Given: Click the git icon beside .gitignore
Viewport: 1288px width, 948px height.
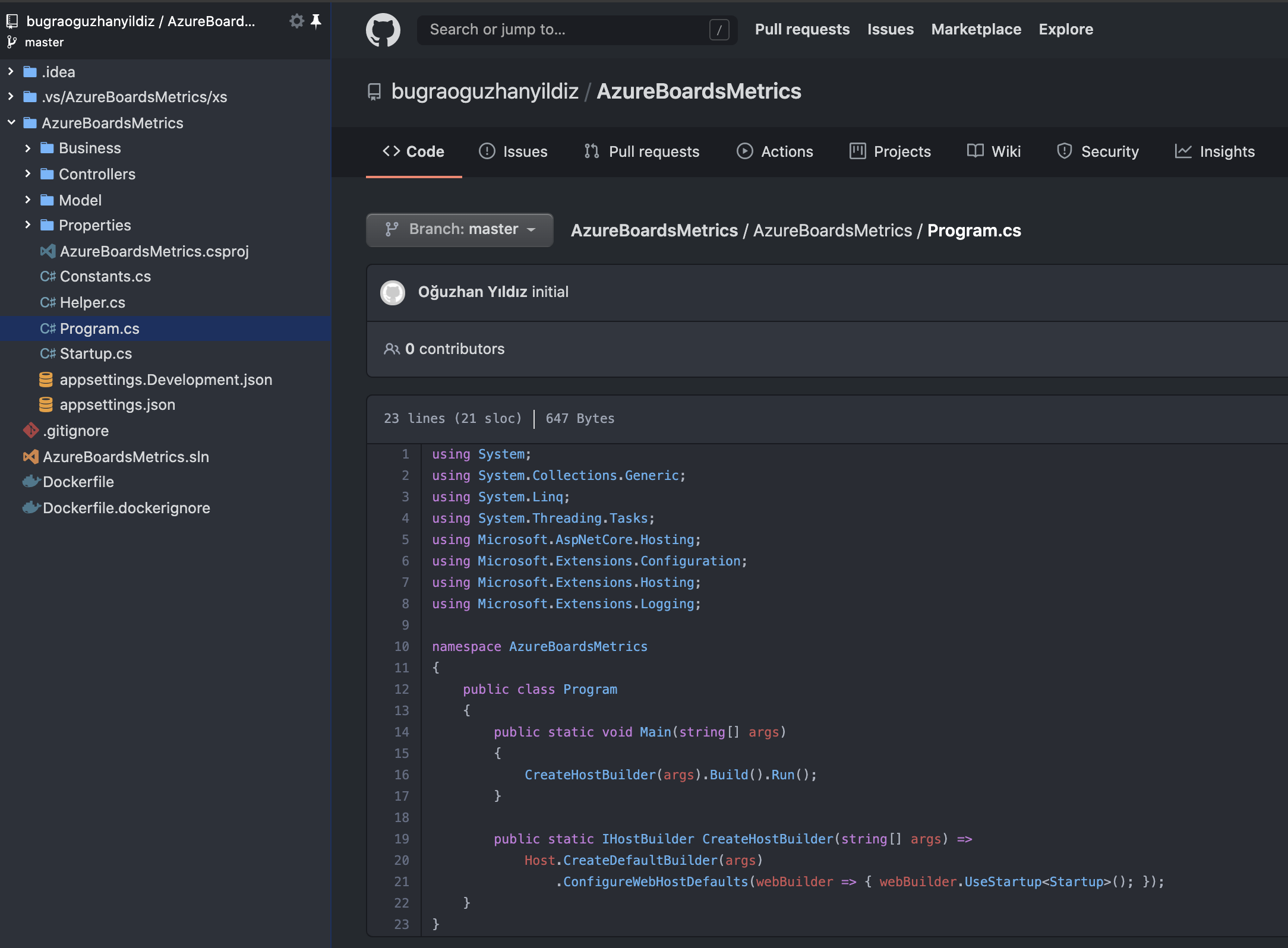Looking at the screenshot, I should 31,430.
